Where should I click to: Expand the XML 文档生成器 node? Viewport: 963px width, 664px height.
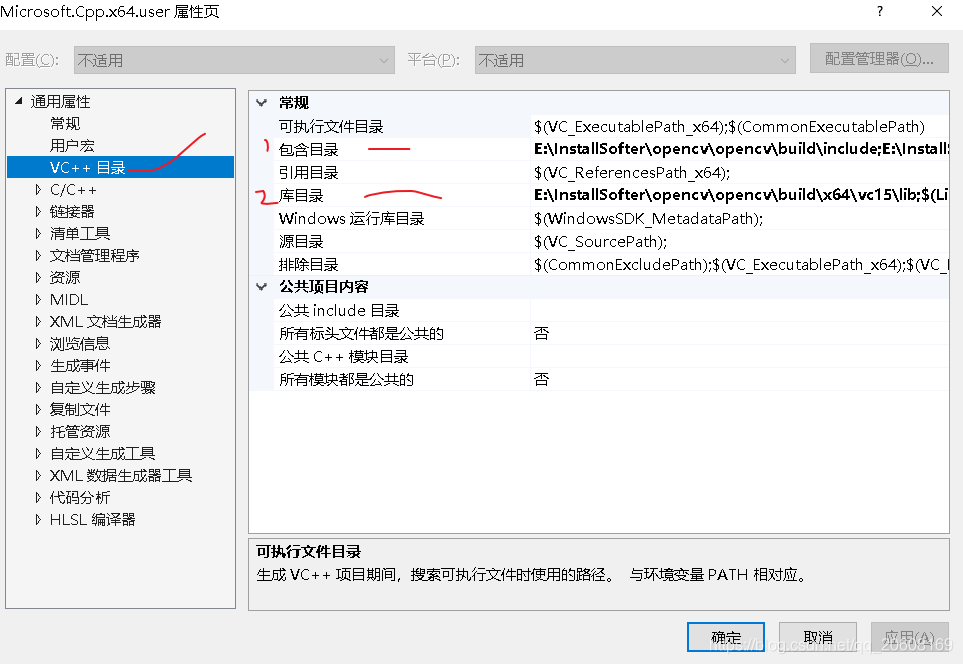coord(40,321)
